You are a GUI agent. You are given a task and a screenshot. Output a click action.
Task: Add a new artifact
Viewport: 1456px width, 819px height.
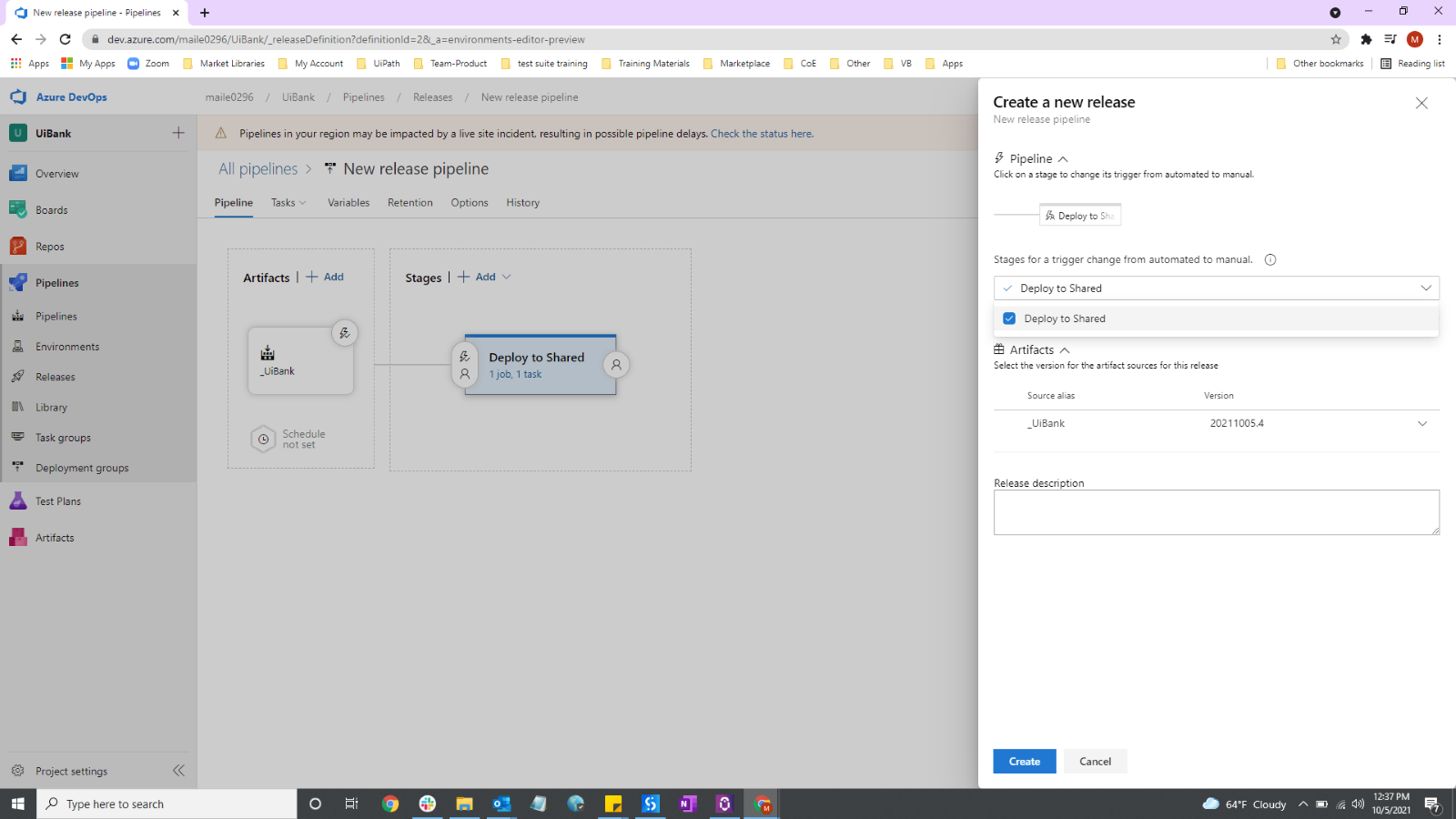tap(325, 277)
